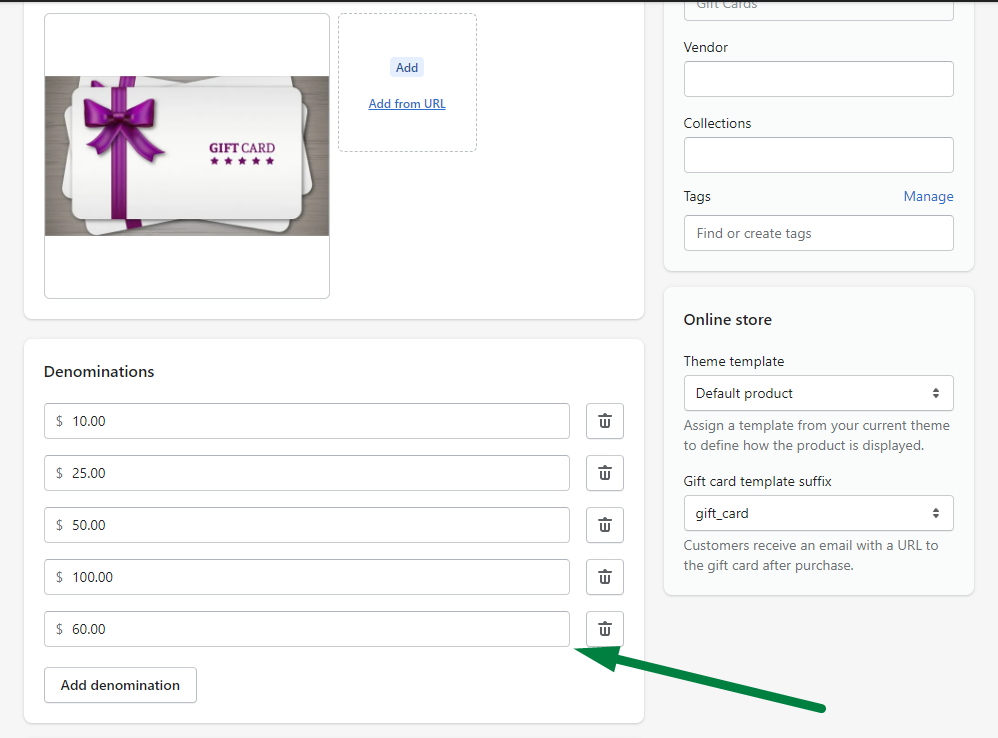Delete the $10.00 denomination with trash icon
The image size is (998, 738).
605,421
